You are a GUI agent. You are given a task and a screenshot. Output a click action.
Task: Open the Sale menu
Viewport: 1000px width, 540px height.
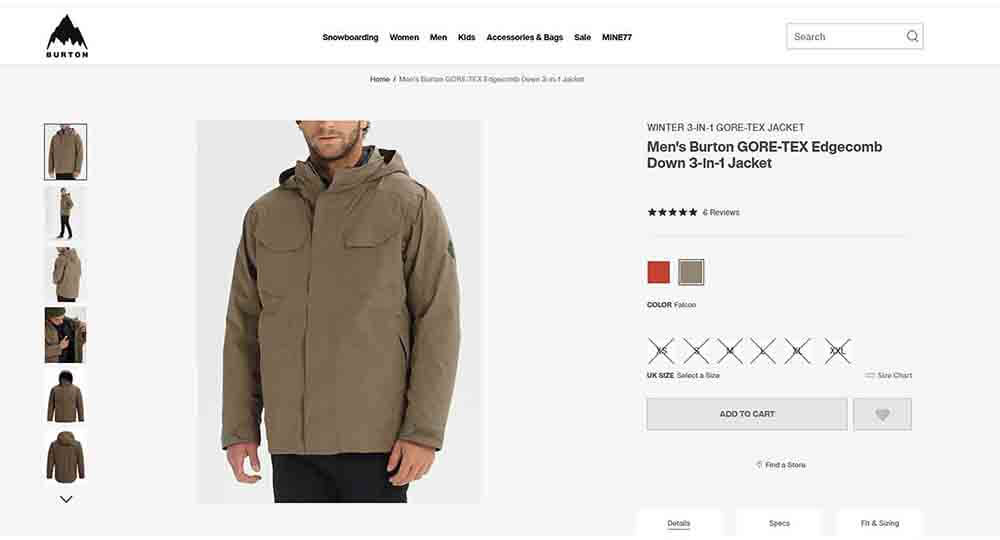582,37
